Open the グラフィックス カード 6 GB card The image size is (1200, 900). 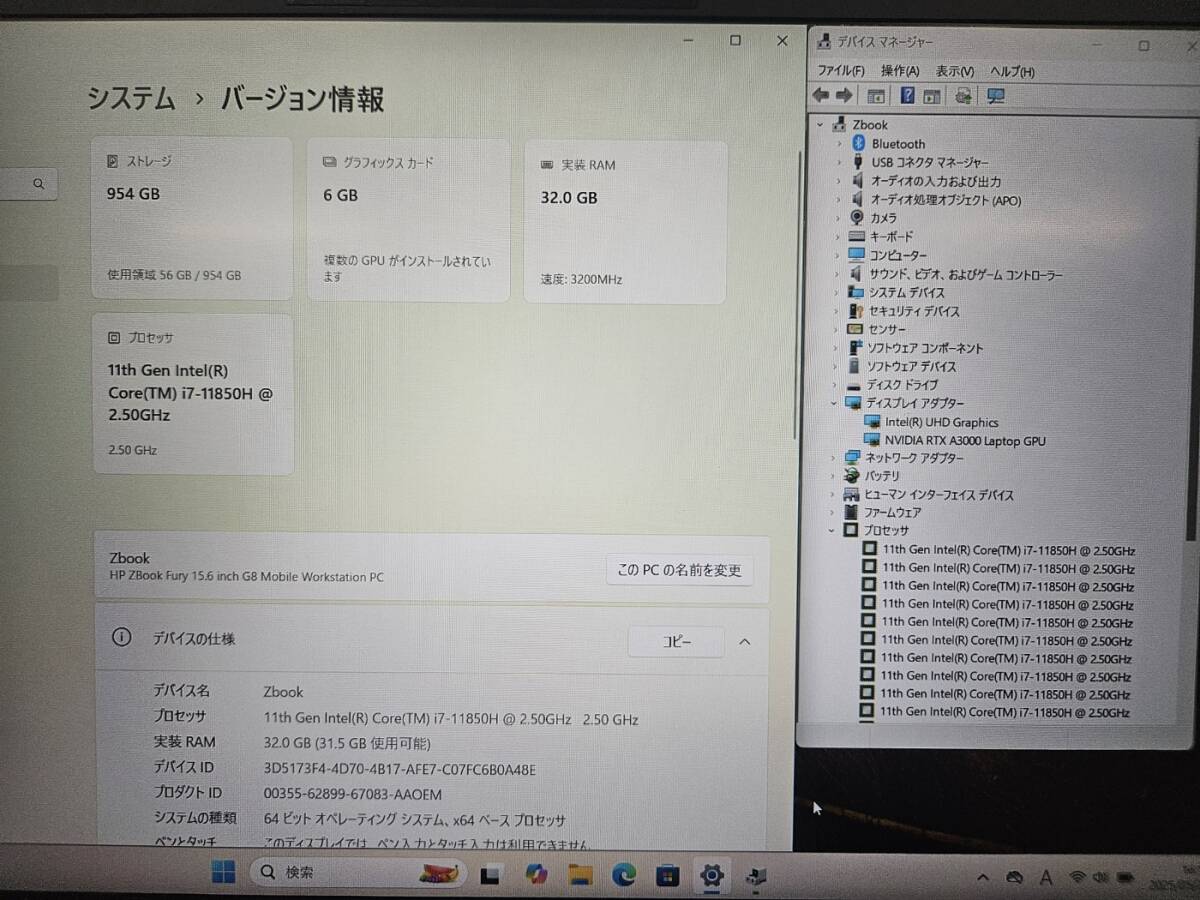coord(408,220)
